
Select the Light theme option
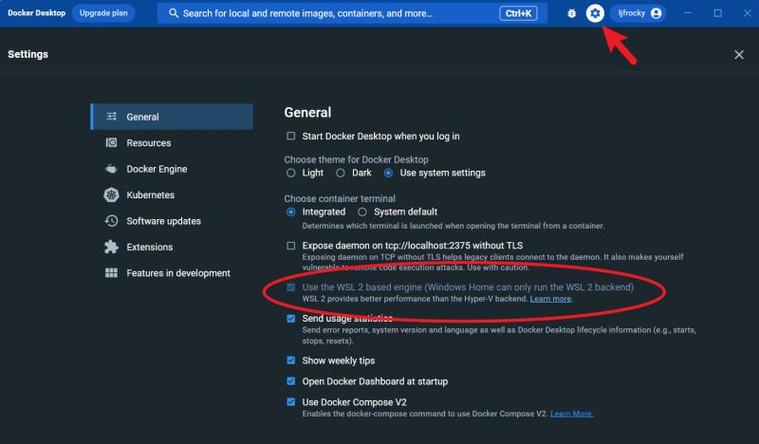[290, 173]
